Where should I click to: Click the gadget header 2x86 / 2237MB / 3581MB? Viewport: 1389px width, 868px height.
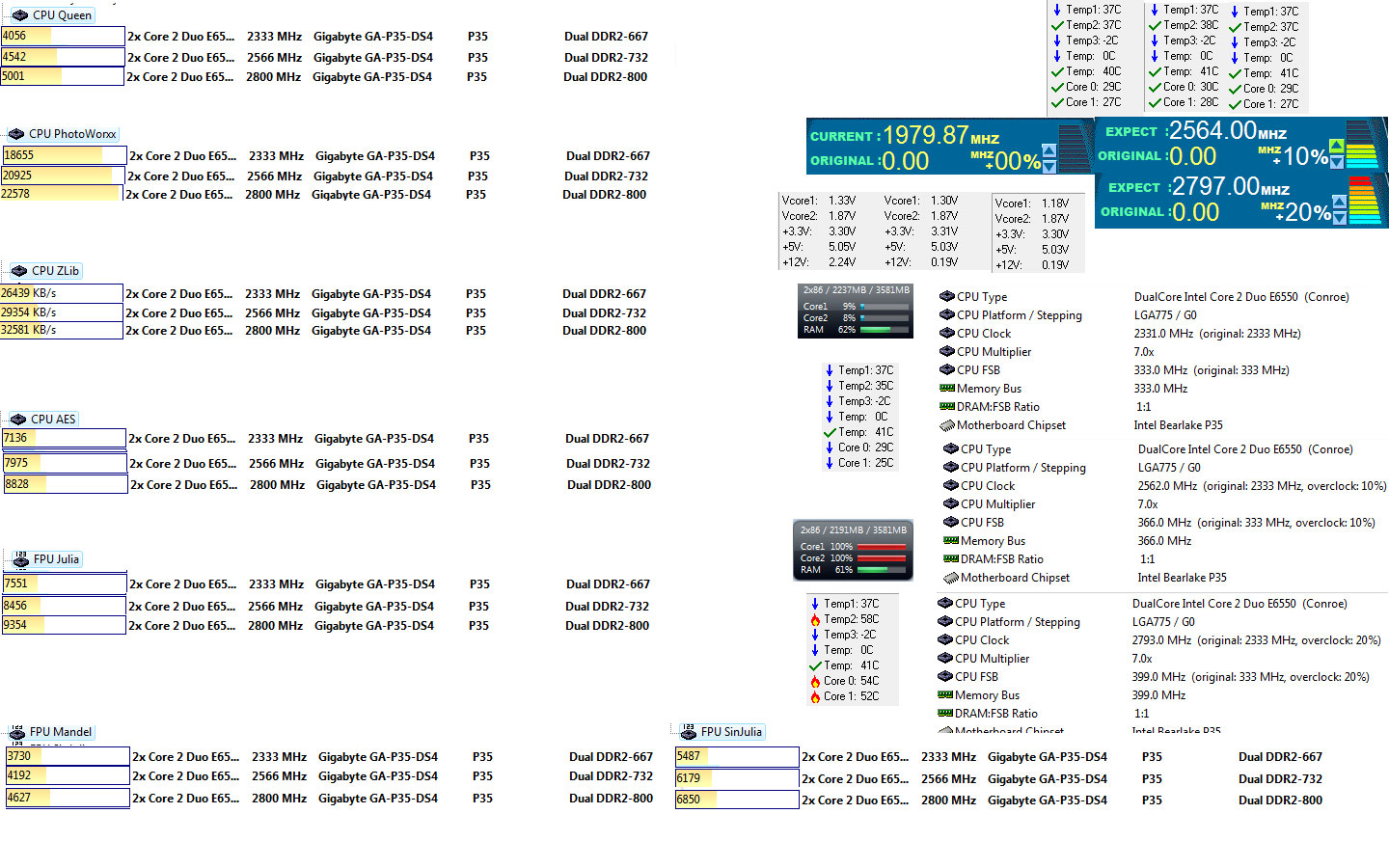[x=856, y=290]
